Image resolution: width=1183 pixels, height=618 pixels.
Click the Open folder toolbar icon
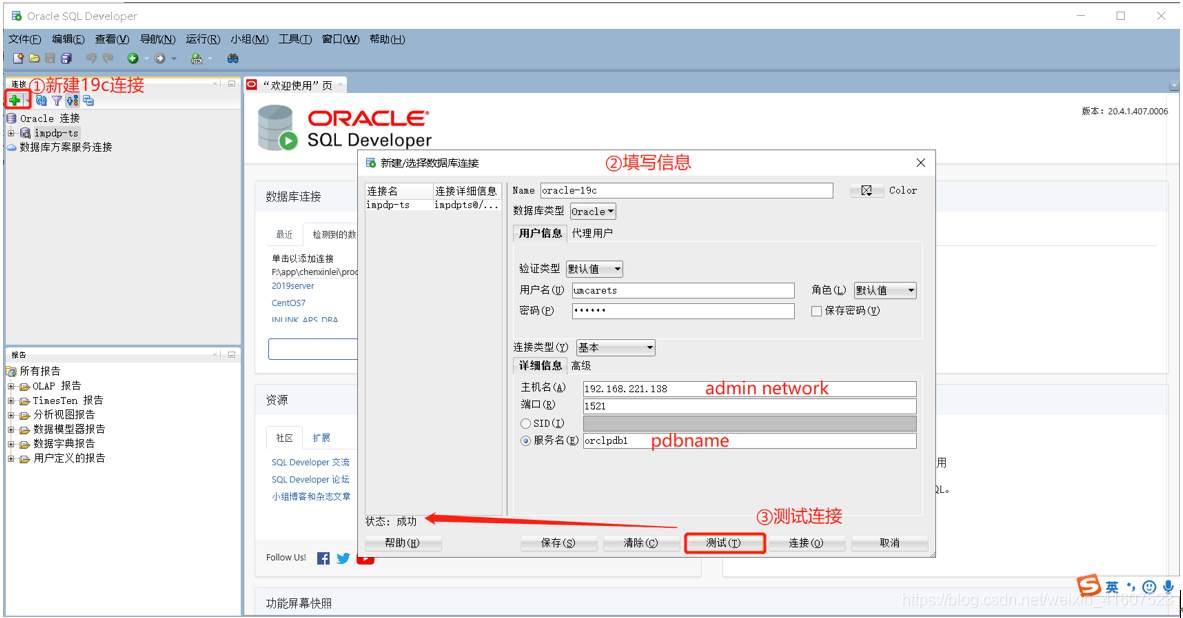point(34,58)
